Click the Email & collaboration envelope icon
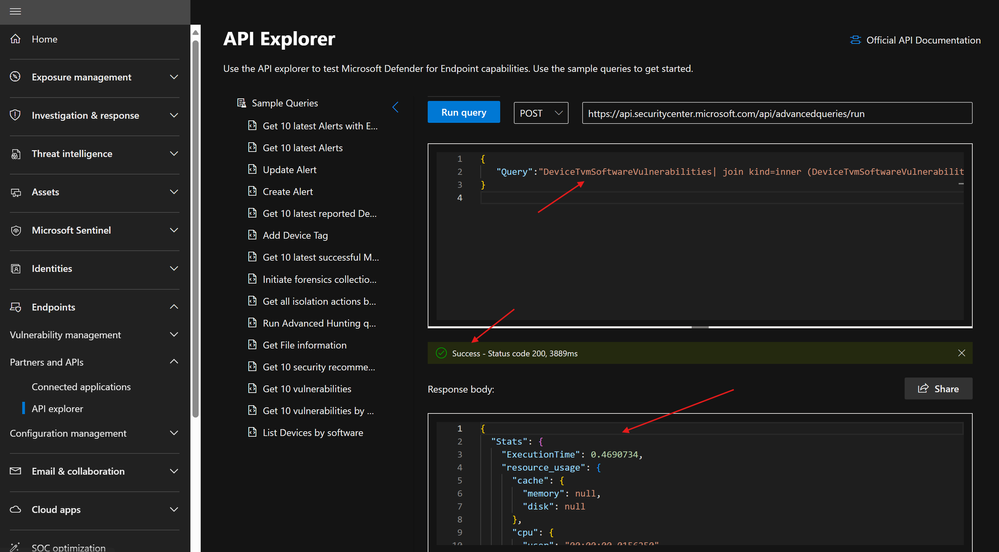The width and height of the screenshot is (999, 552). 15,471
